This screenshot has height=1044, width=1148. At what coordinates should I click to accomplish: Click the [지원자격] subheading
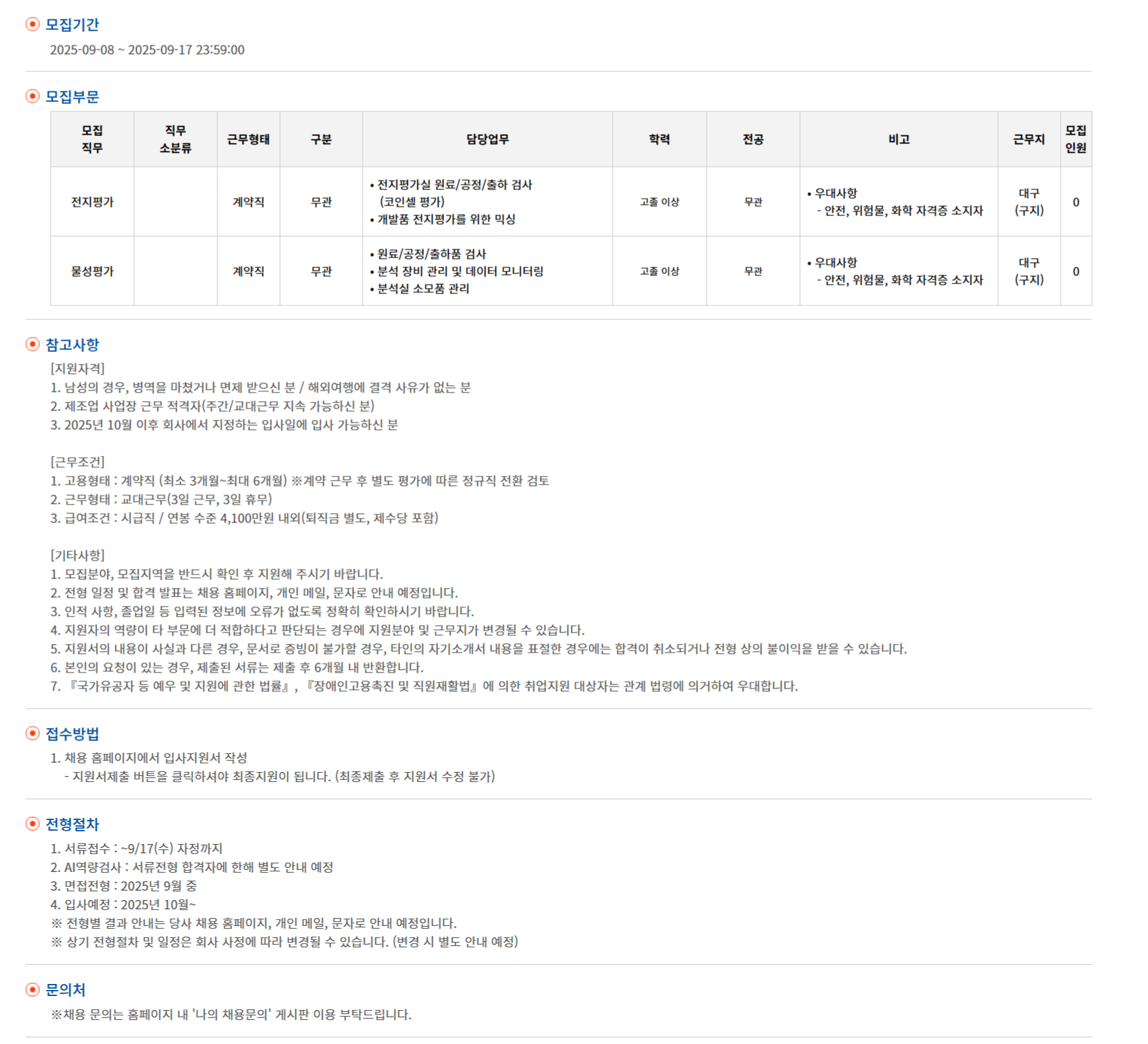(x=77, y=369)
